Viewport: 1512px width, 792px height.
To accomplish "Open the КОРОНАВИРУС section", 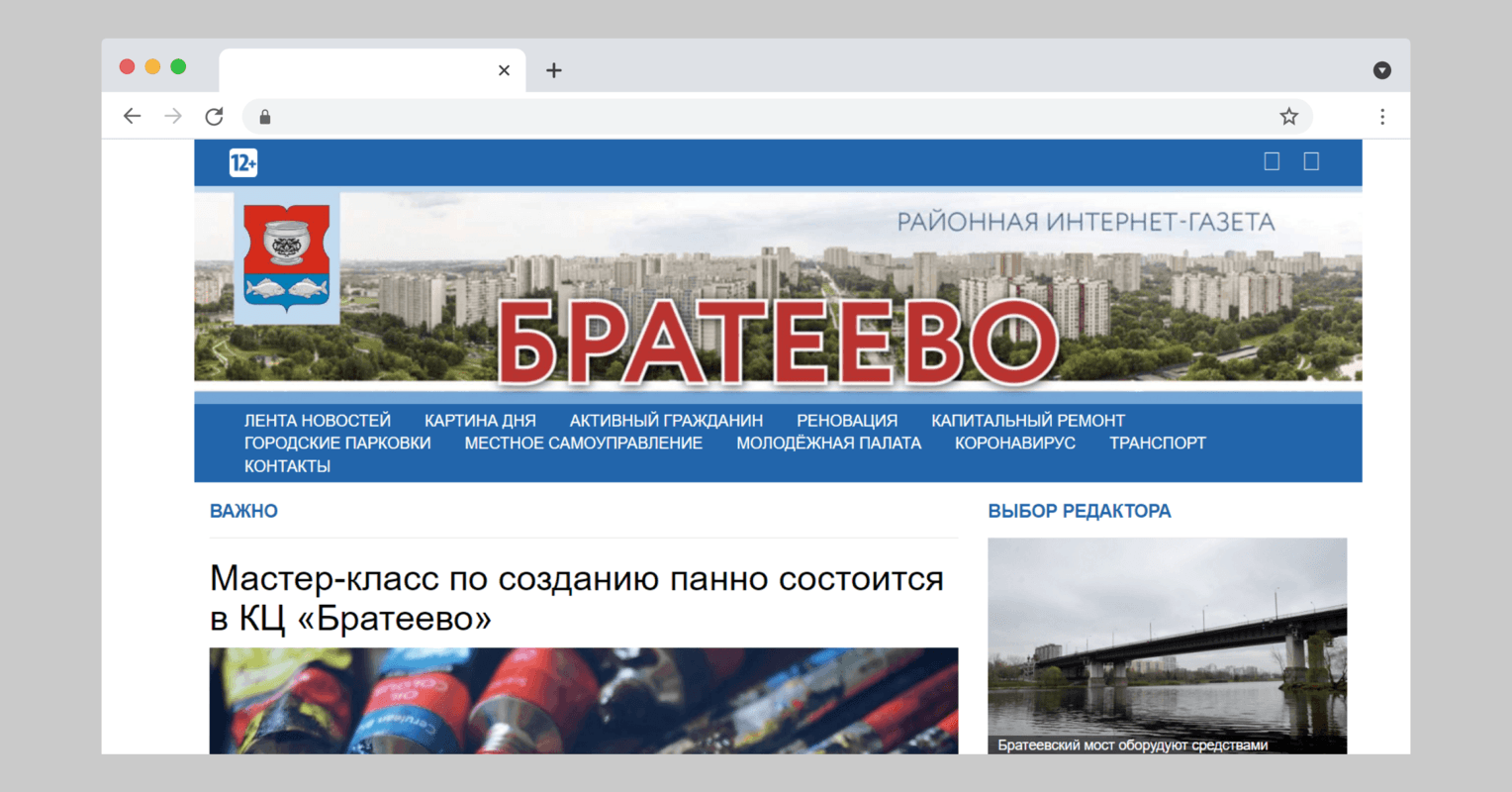I will pos(1015,444).
